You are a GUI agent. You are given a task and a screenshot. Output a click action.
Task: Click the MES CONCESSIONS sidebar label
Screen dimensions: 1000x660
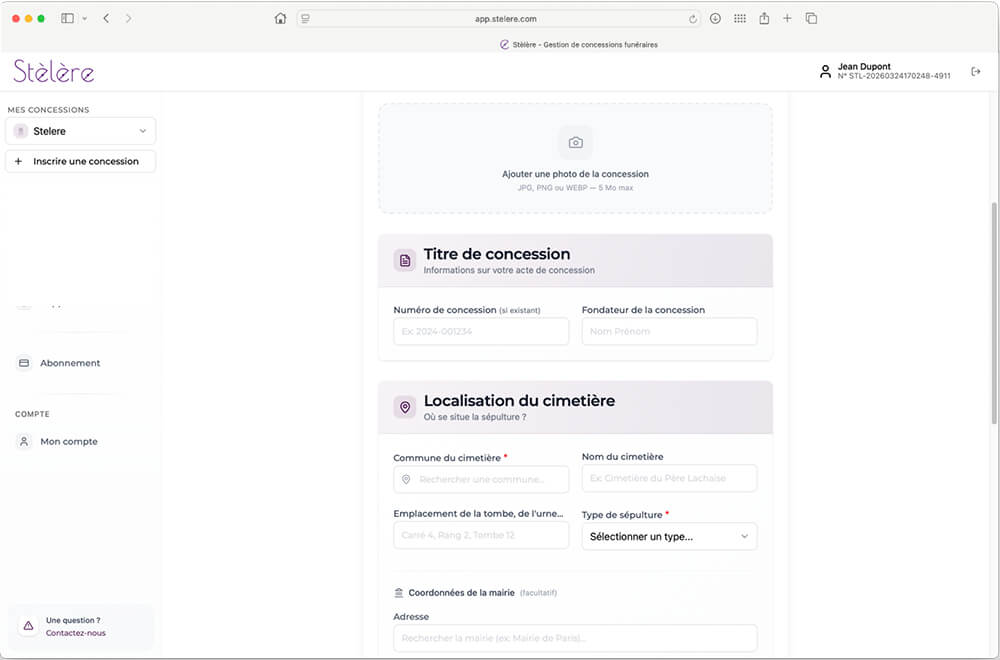(48, 110)
